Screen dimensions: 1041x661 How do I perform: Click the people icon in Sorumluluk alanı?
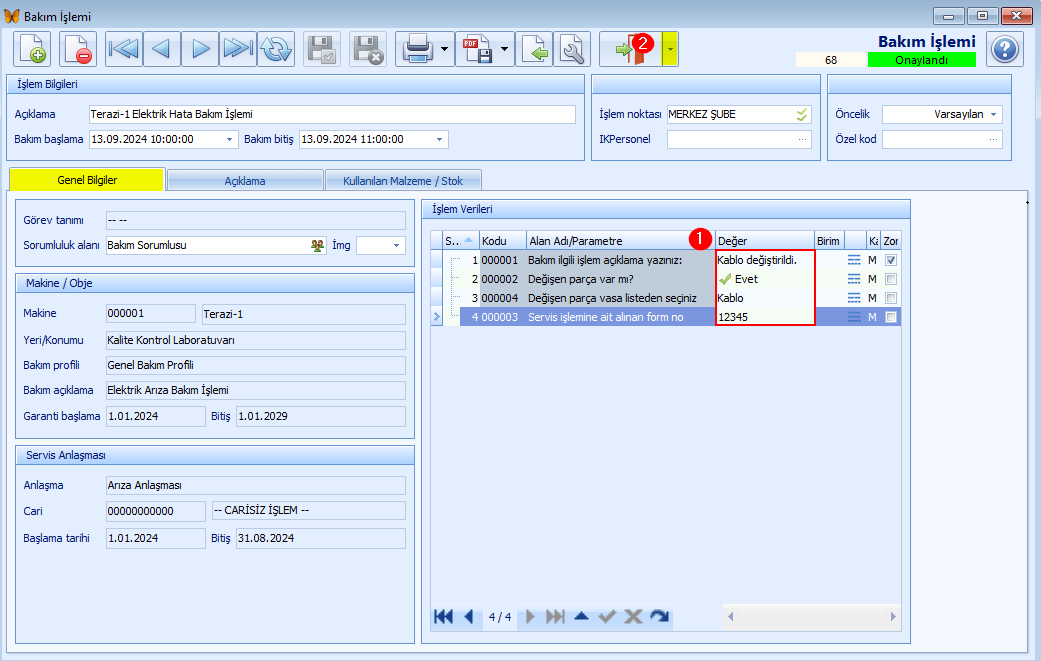coord(317,246)
